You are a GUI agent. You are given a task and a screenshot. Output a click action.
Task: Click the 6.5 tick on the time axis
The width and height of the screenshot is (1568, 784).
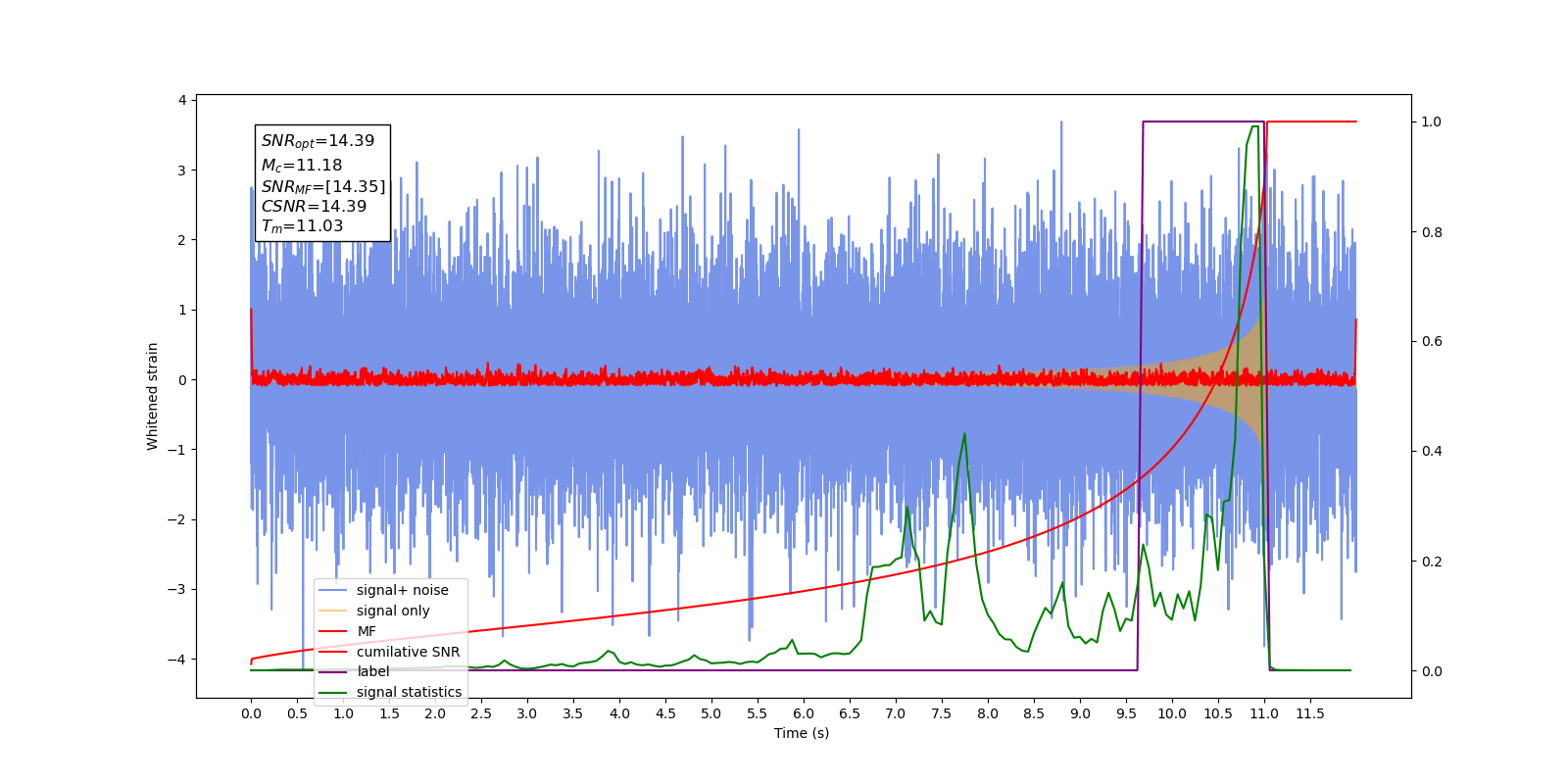(850, 713)
